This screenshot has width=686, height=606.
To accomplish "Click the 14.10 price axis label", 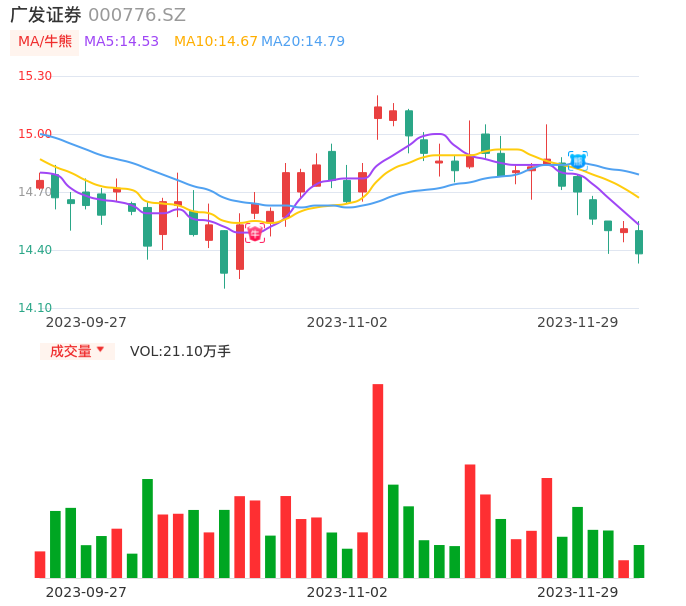I will click(x=35, y=308).
